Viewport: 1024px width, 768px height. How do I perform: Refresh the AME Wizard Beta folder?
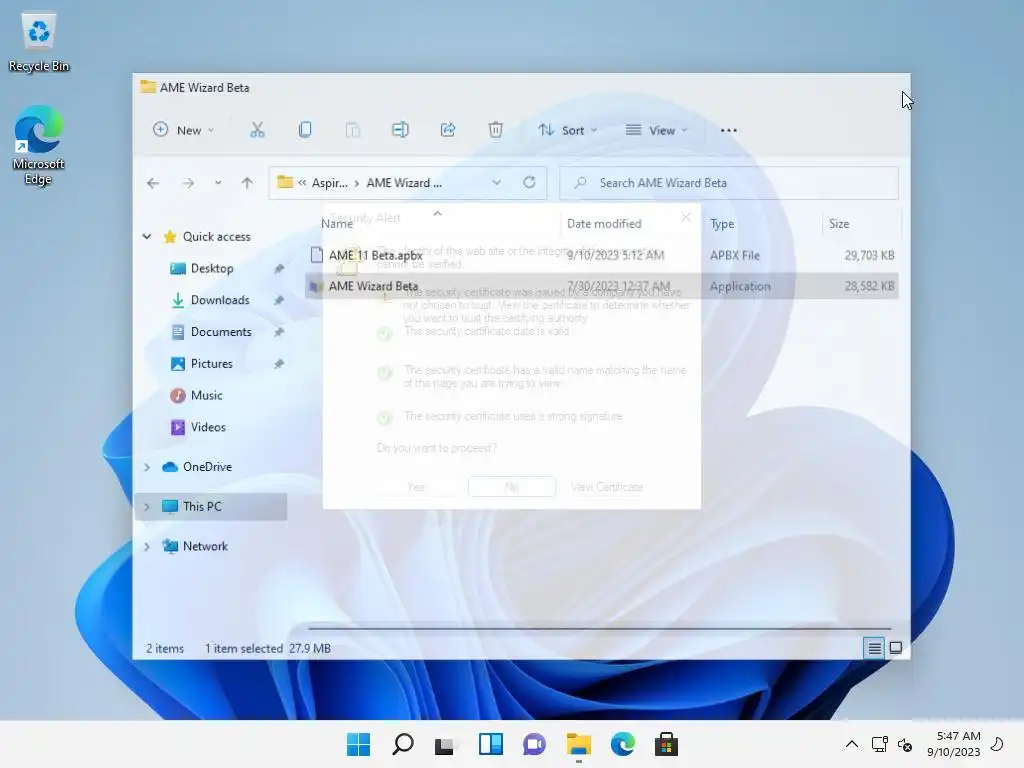click(530, 183)
